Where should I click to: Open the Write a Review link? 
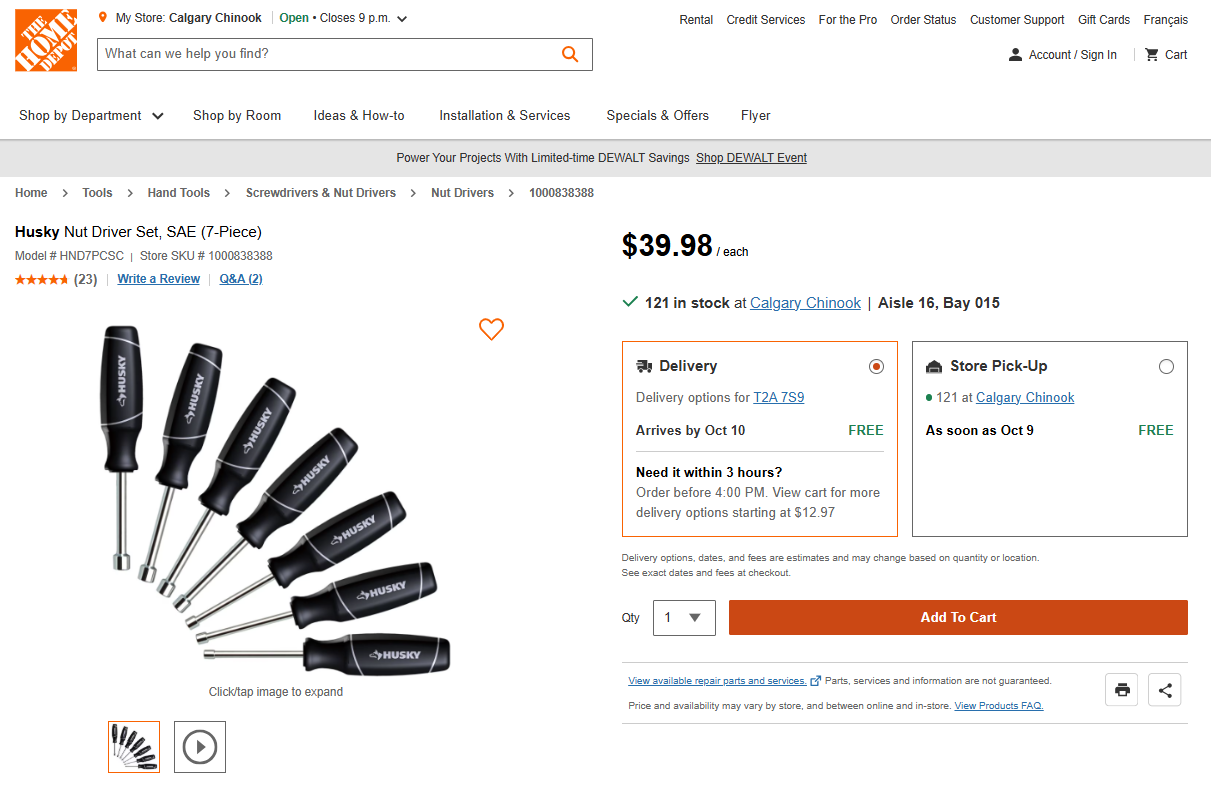coord(158,279)
